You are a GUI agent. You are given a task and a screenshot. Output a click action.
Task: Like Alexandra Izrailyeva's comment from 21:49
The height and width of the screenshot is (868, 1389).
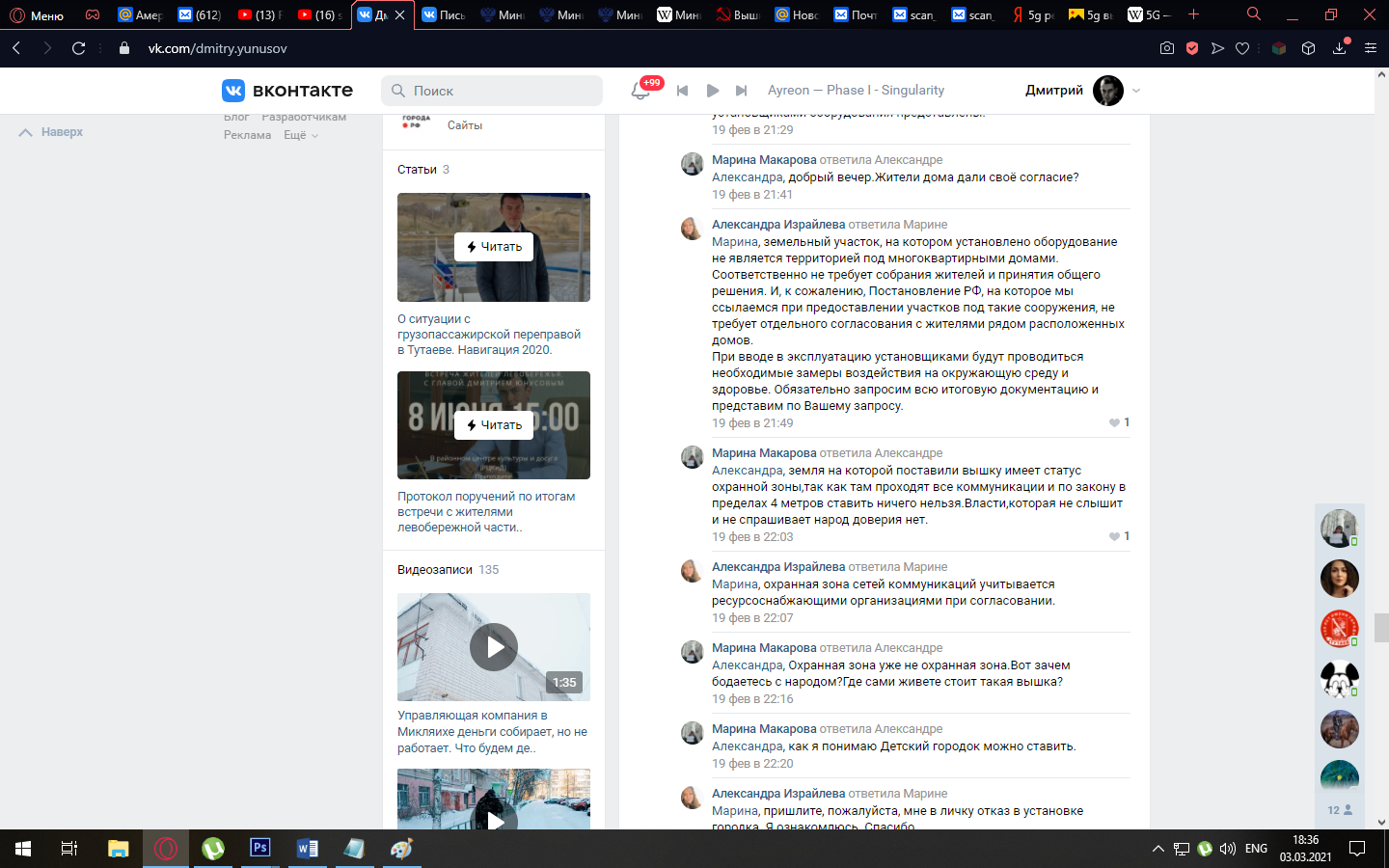[x=1114, y=422]
